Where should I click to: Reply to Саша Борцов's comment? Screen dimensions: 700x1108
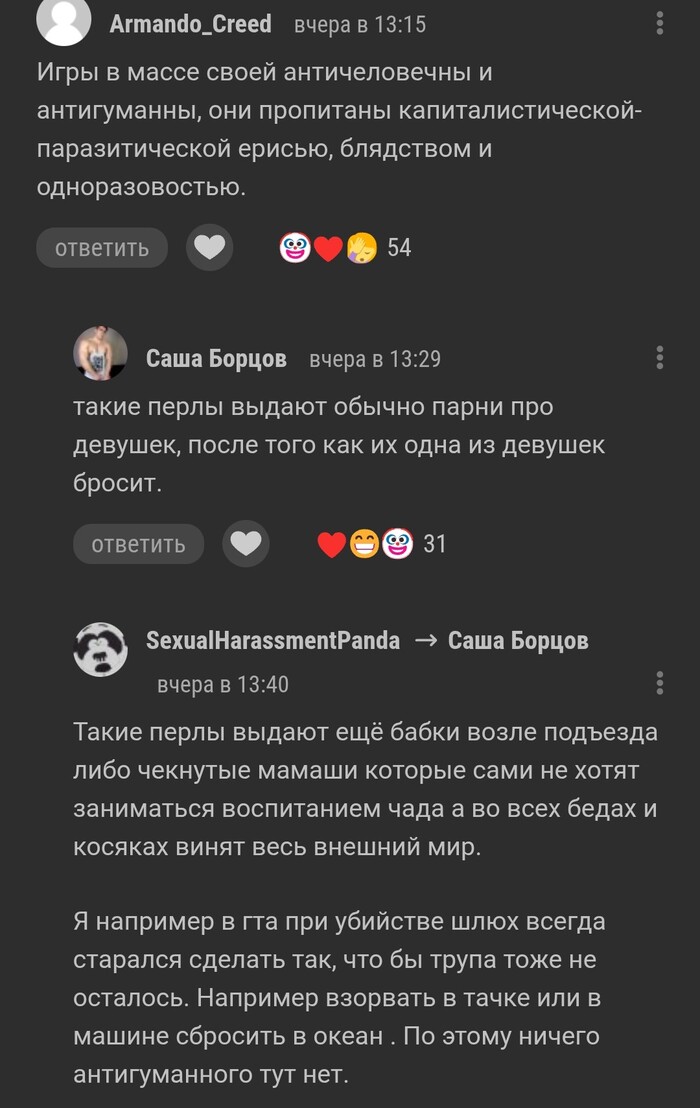click(138, 544)
